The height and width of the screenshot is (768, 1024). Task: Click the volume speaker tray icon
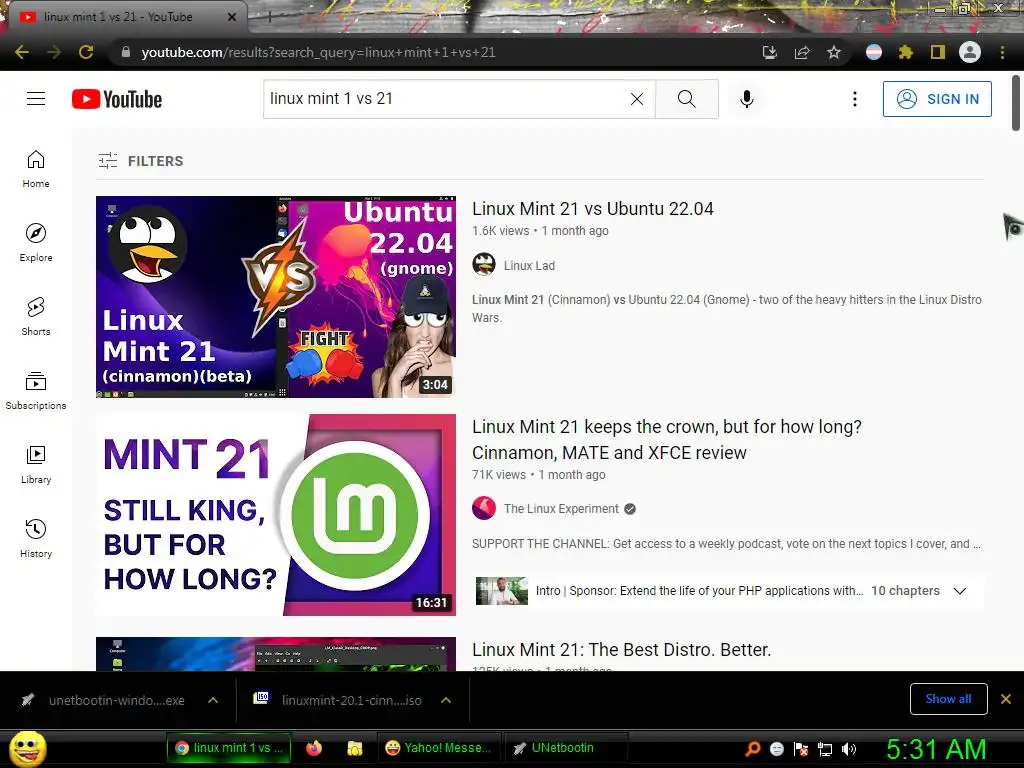point(850,748)
